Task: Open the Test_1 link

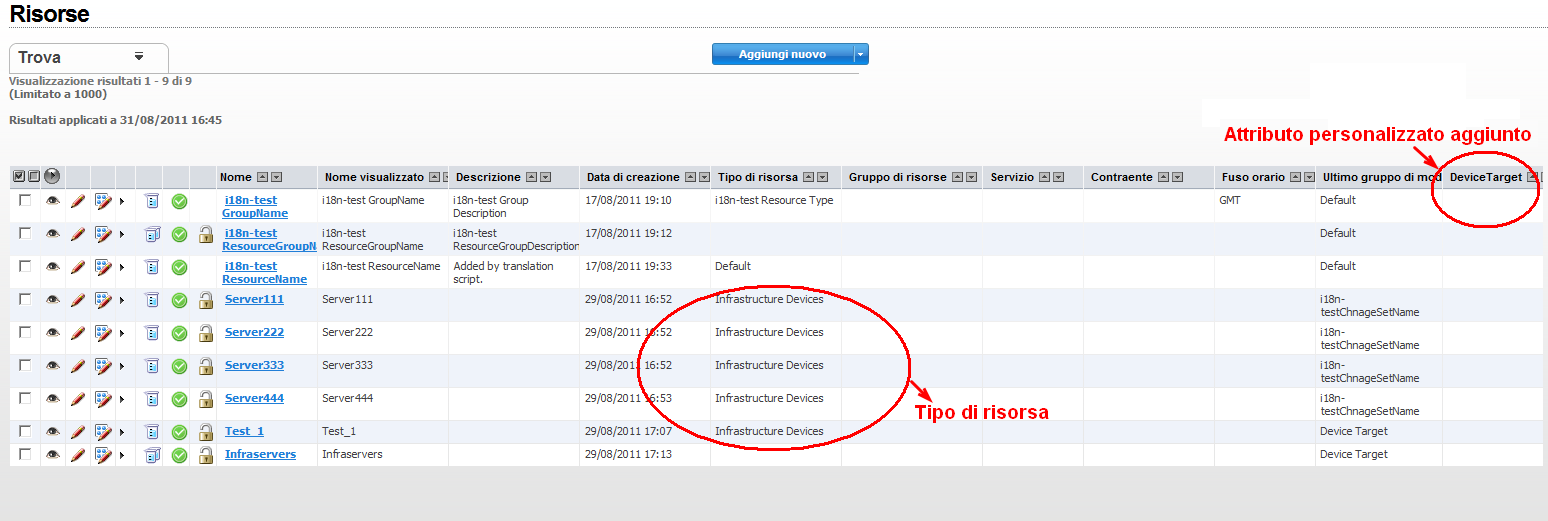Action: point(244,431)
